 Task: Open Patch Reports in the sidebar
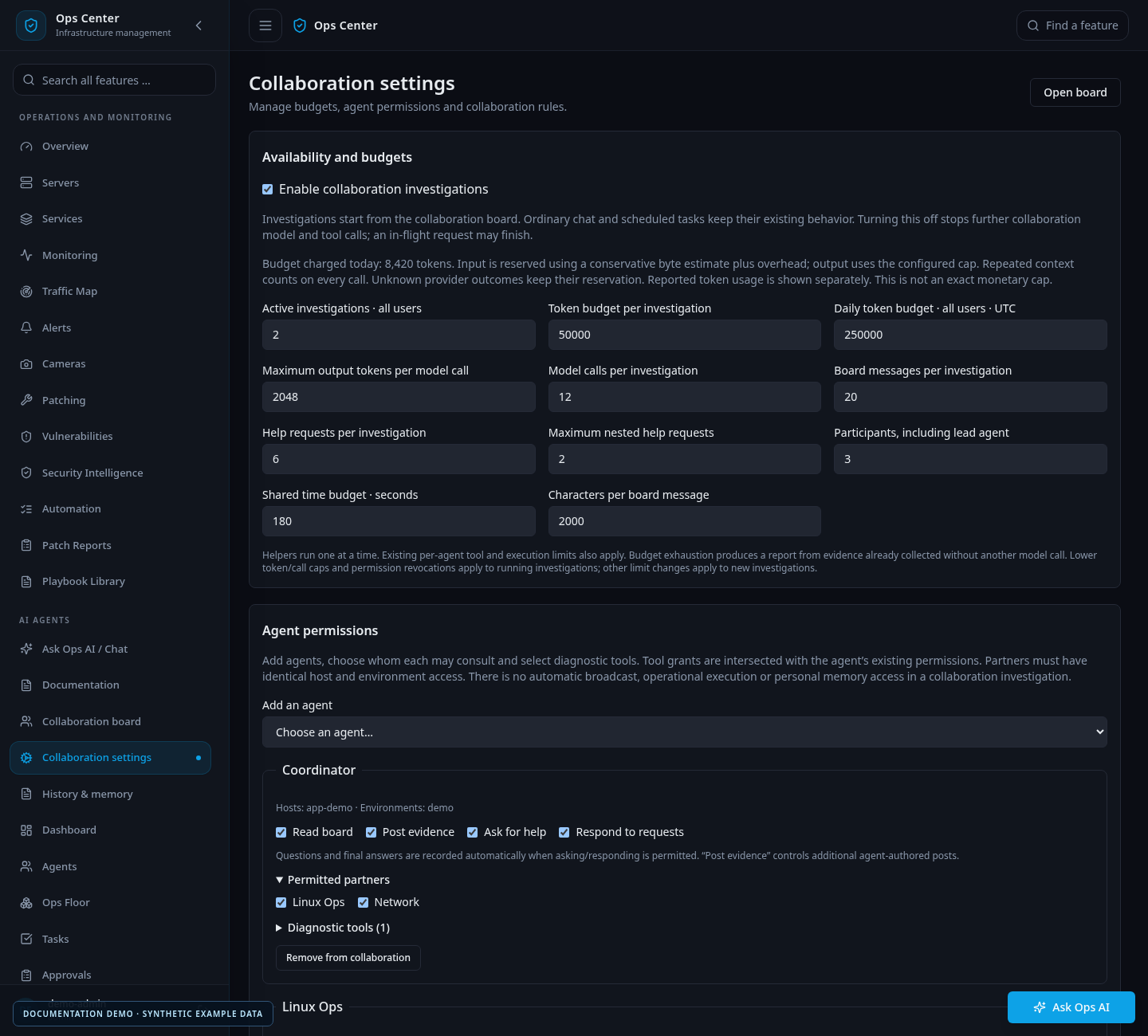[x=110, y=546]
